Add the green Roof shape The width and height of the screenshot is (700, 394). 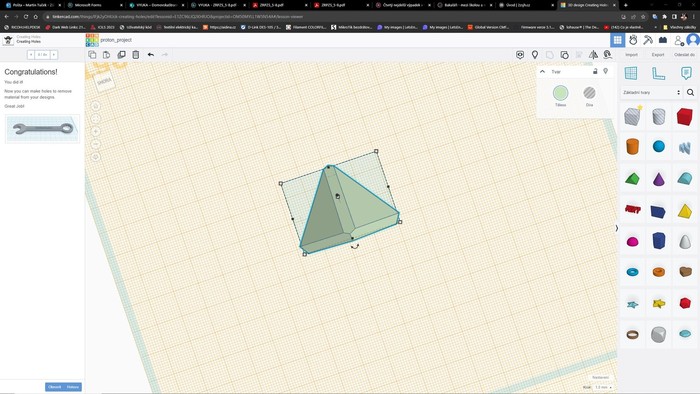[632, 179]
